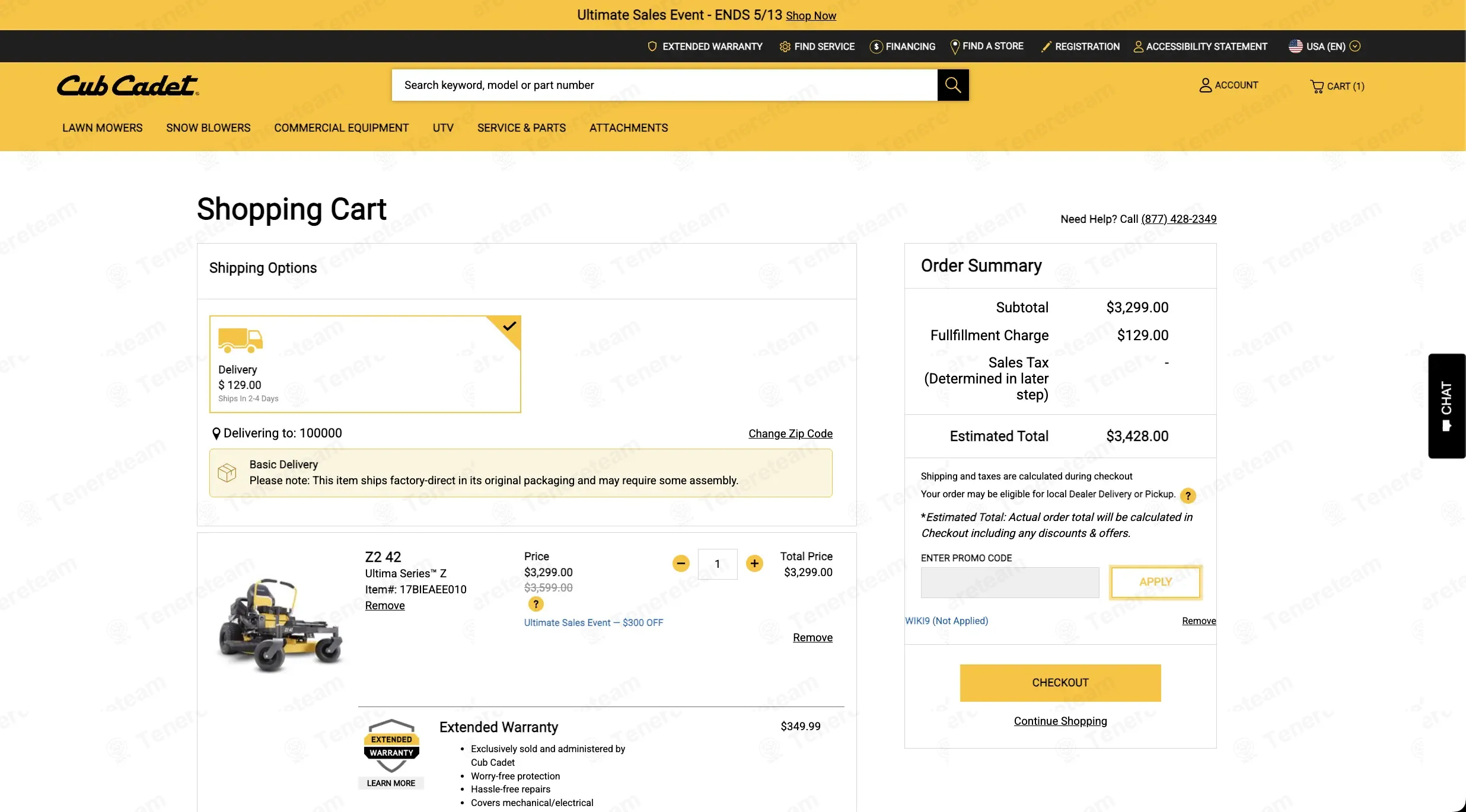Select the Delivery $129.00 shipping option
The width and height of the screenshot is (1466, 812).
365,364
